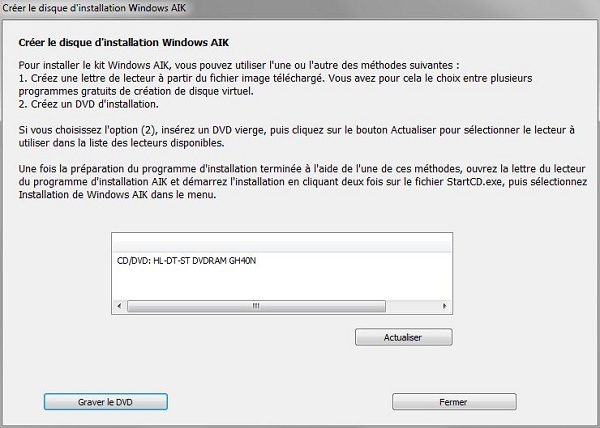Click the text '2. Créez un DVD d'installation.'
Screen dimensions: 600x428
[x=88, y=104]
